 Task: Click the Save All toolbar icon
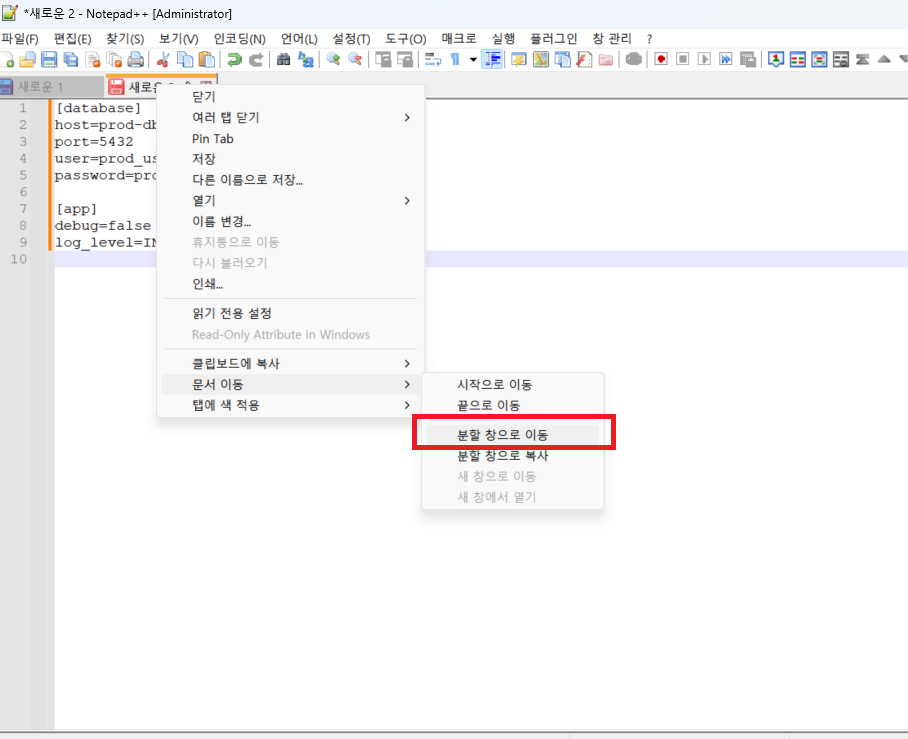point(66,60)
